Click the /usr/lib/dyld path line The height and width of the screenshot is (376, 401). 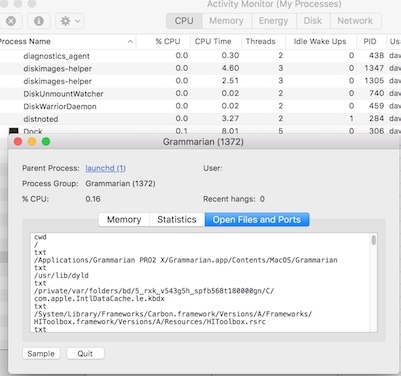[61, 275]
